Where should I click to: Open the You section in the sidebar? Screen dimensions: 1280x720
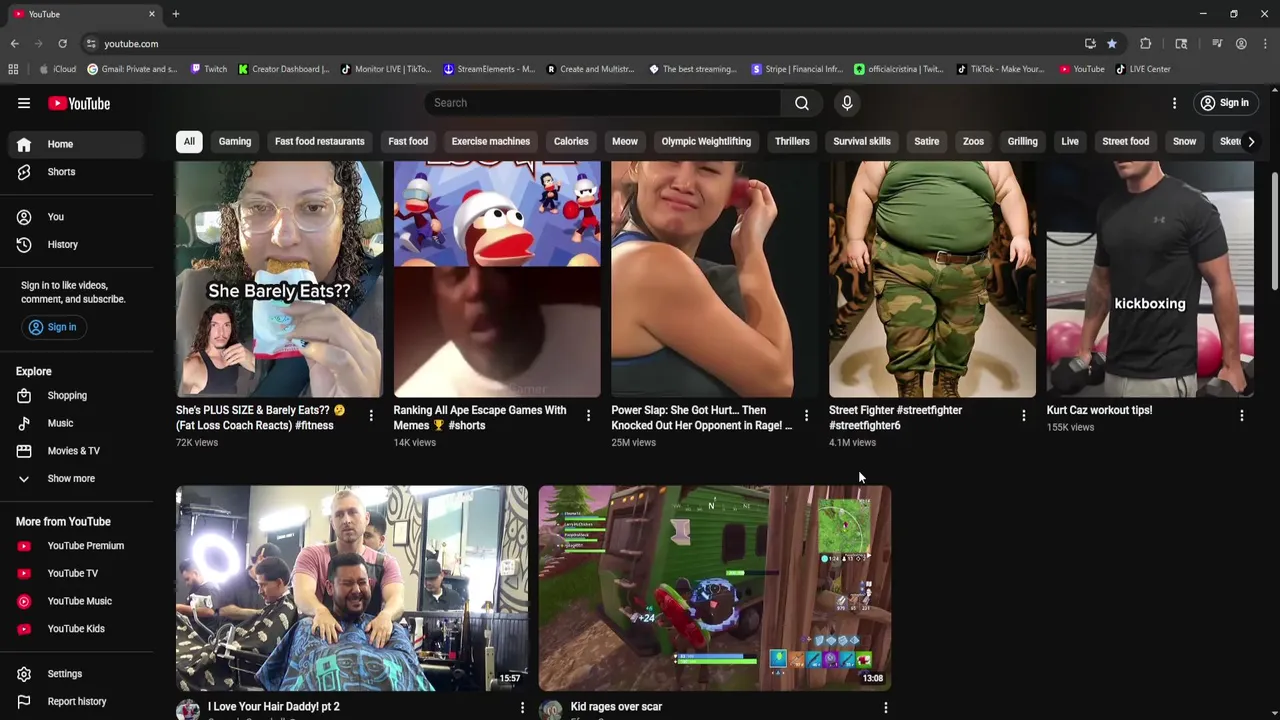point(77,216)
